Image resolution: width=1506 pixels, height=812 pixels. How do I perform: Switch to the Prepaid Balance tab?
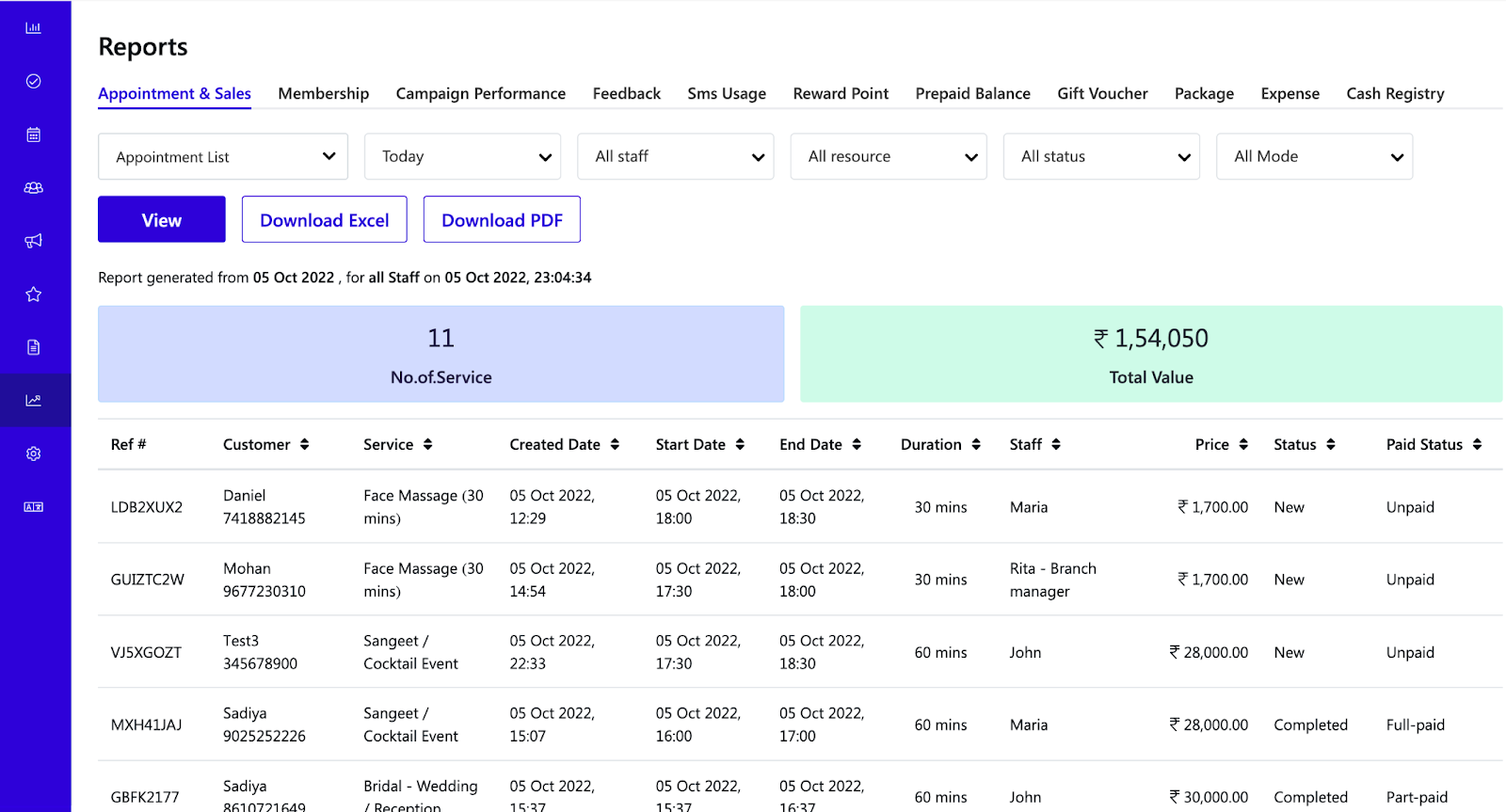click(972, 93)
